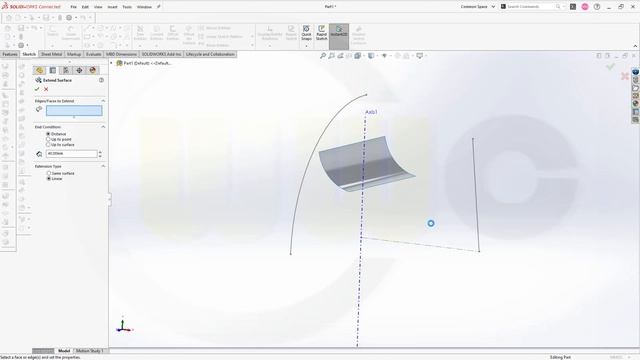
Task: Open the DimXpertManager crosshair tab icon
Action: 79,70
